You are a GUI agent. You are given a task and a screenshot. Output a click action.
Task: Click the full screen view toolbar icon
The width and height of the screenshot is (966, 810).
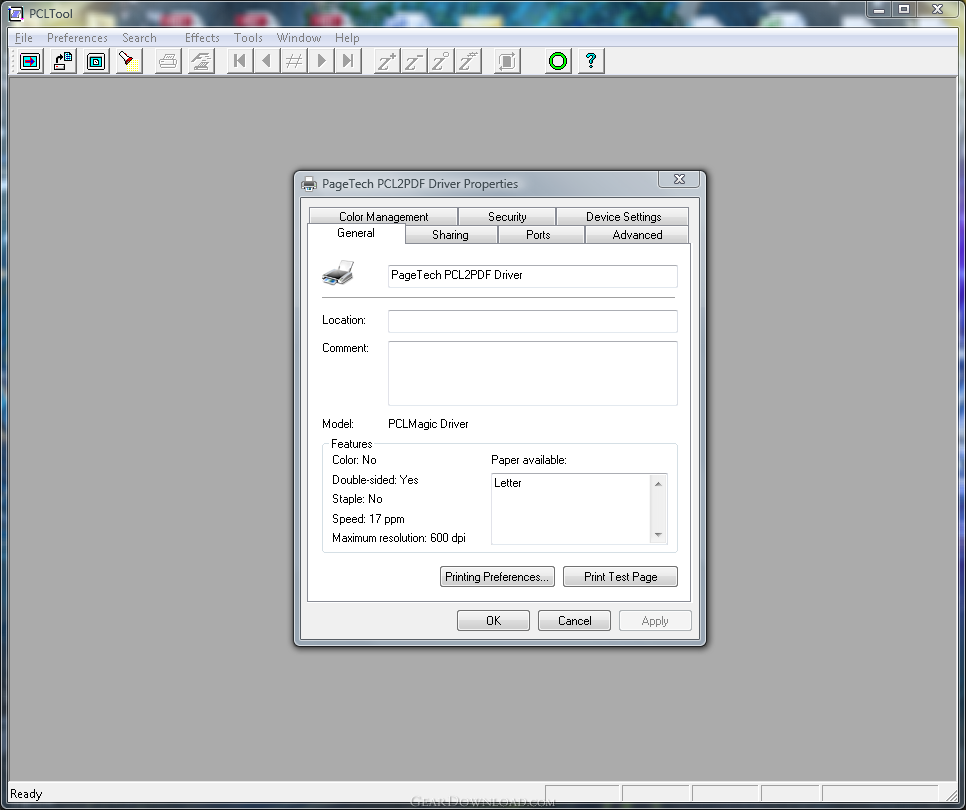pyautogui.click(x=96, y=61)
